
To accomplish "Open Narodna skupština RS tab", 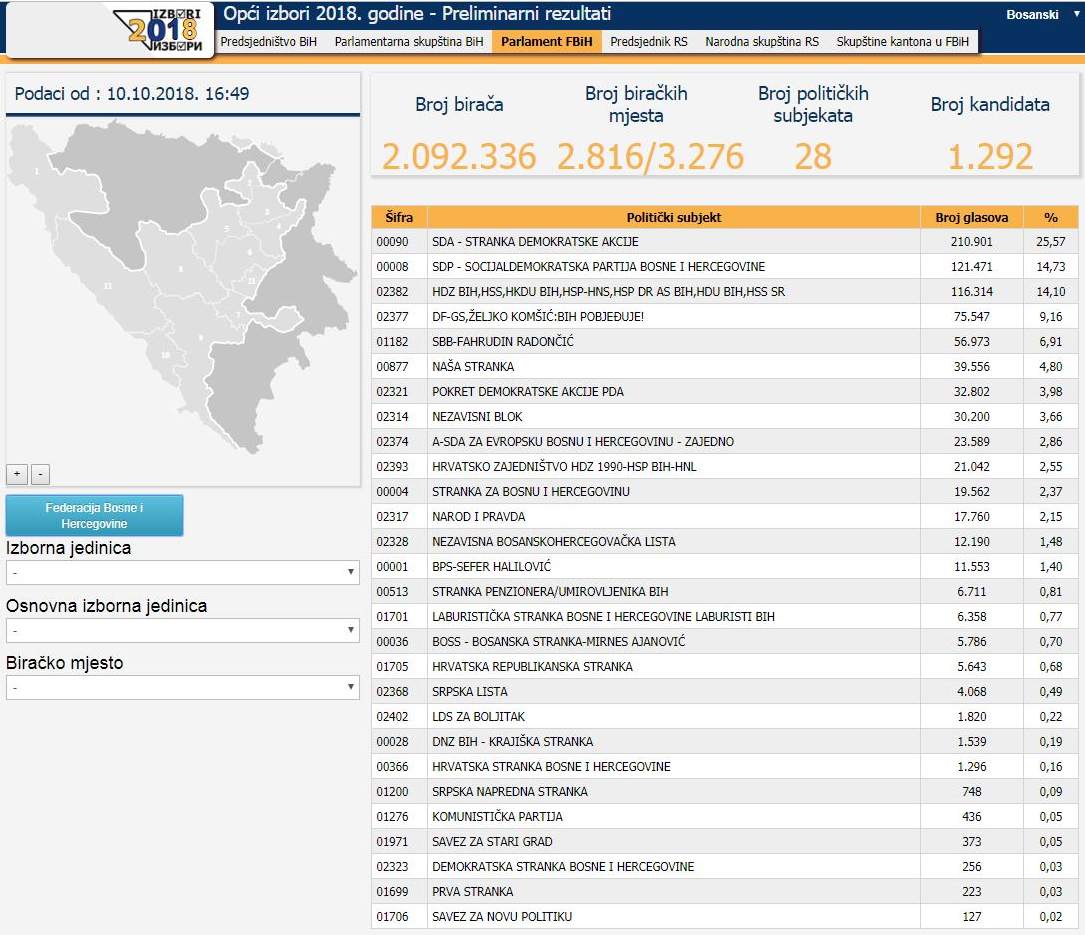I will click(x=761, y=42).
